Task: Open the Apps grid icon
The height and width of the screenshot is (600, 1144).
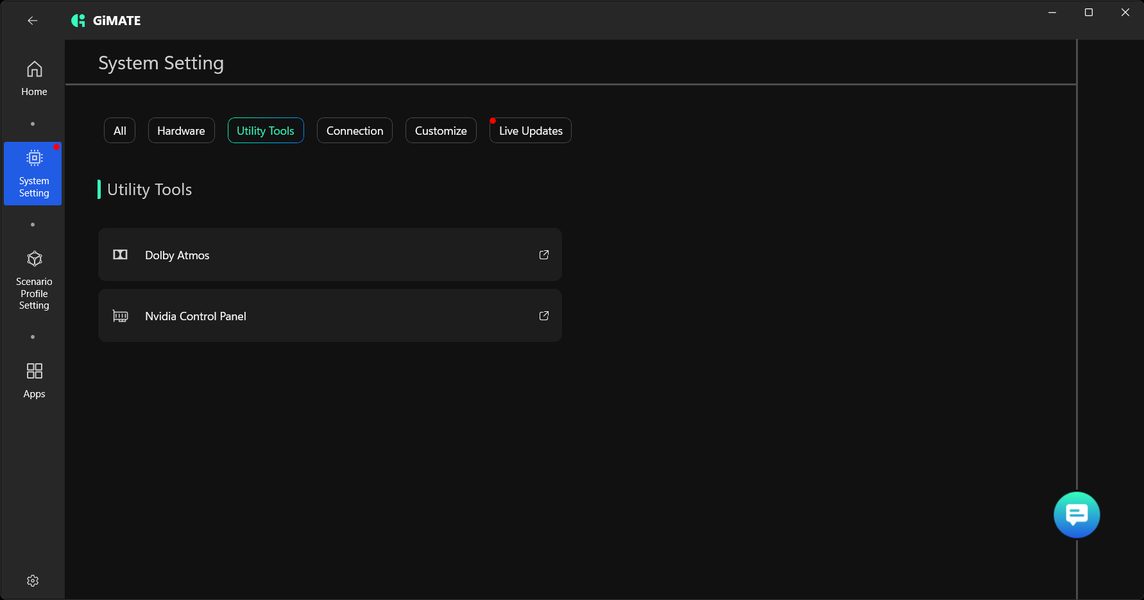Action: pyautogui.click(x=34, y=371)
